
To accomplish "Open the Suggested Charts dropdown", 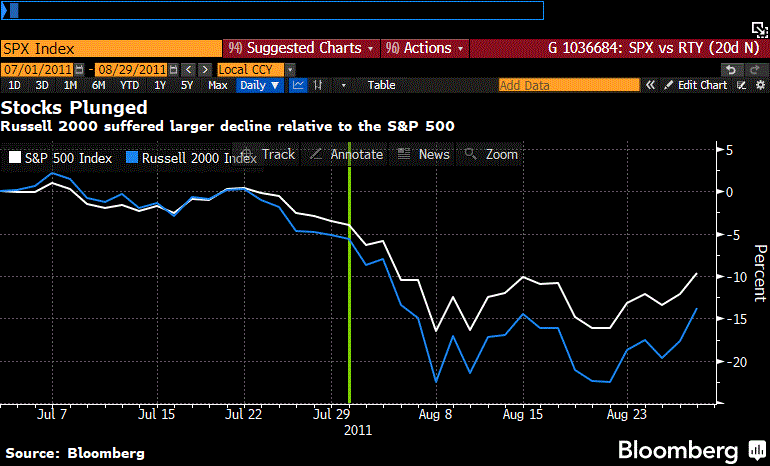I will click(x=302, y=48).
